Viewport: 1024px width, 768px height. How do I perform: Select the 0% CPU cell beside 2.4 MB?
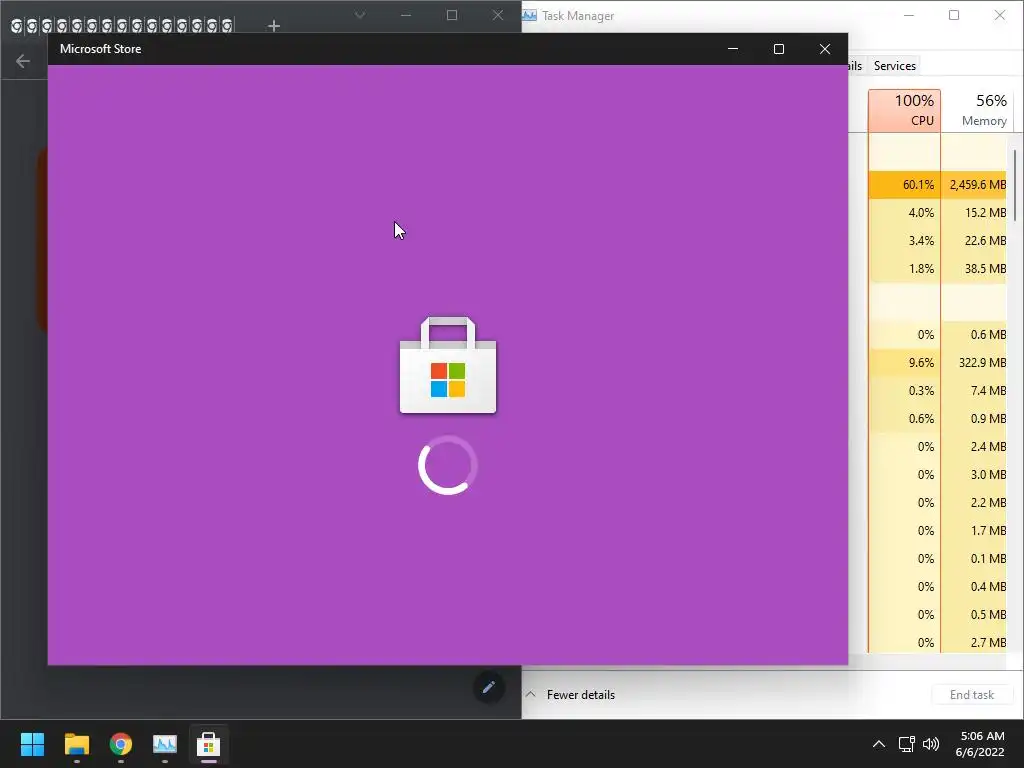[x=904, y=447]
